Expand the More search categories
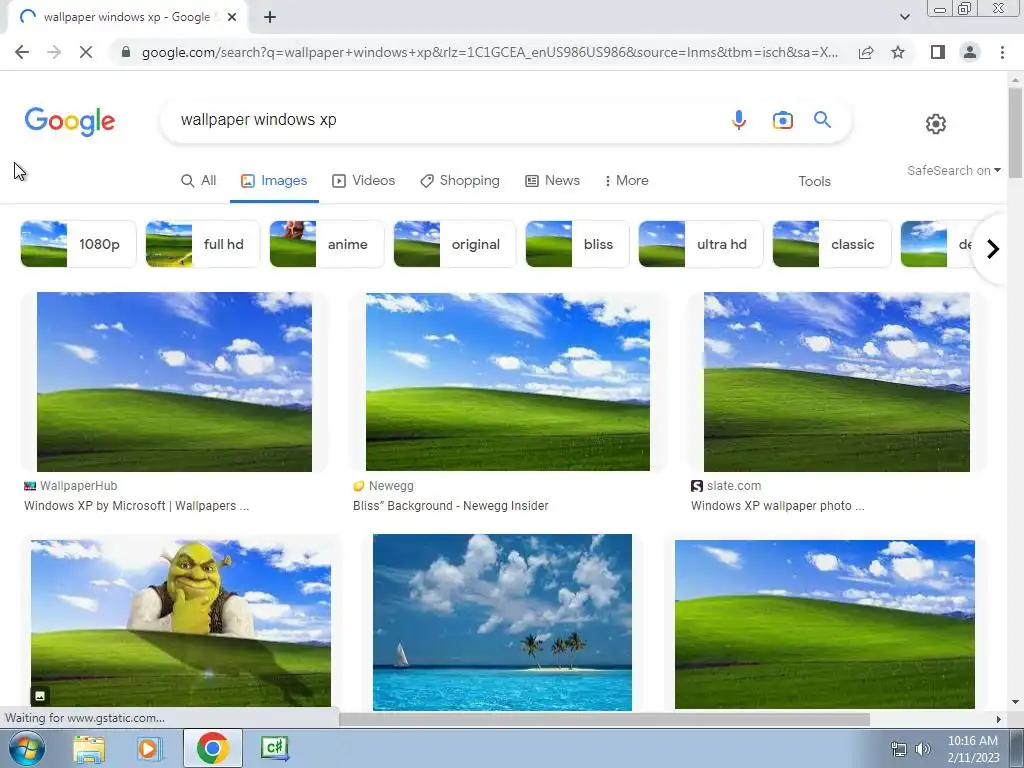Image resolution: width=1024 pixels, height=768 pixels. (x=626, y=181)
